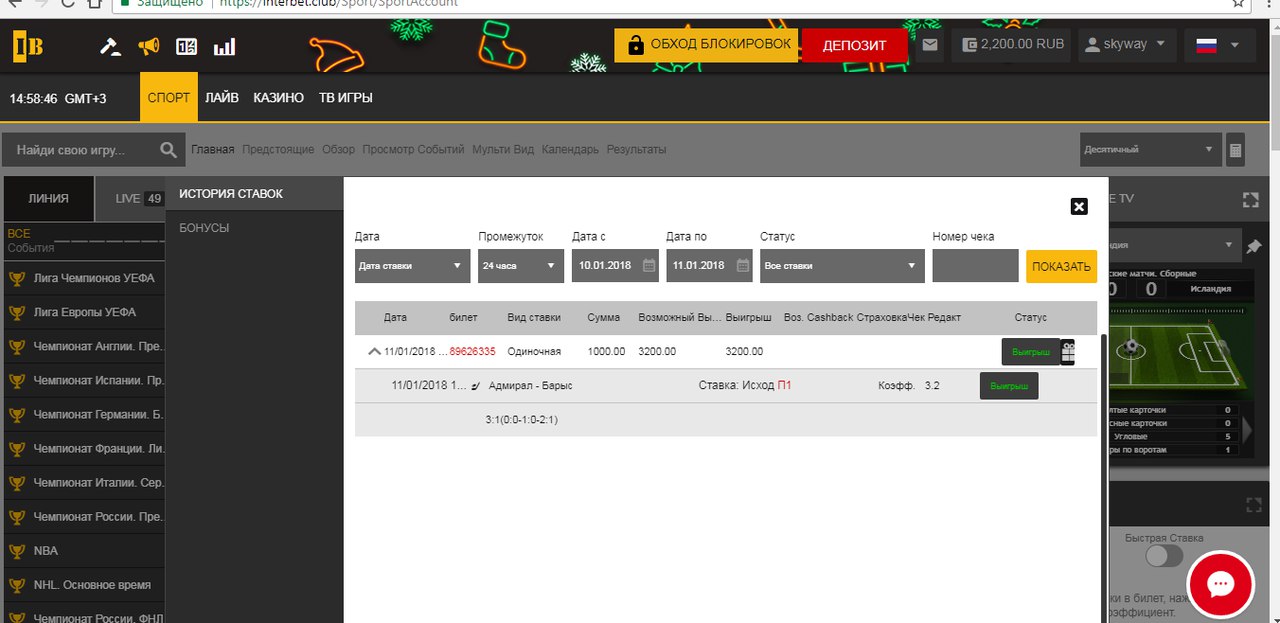This screenshot has height=623, width=1280.
Task: Click the Номер чека input field
Action: [x=975, y=266]
